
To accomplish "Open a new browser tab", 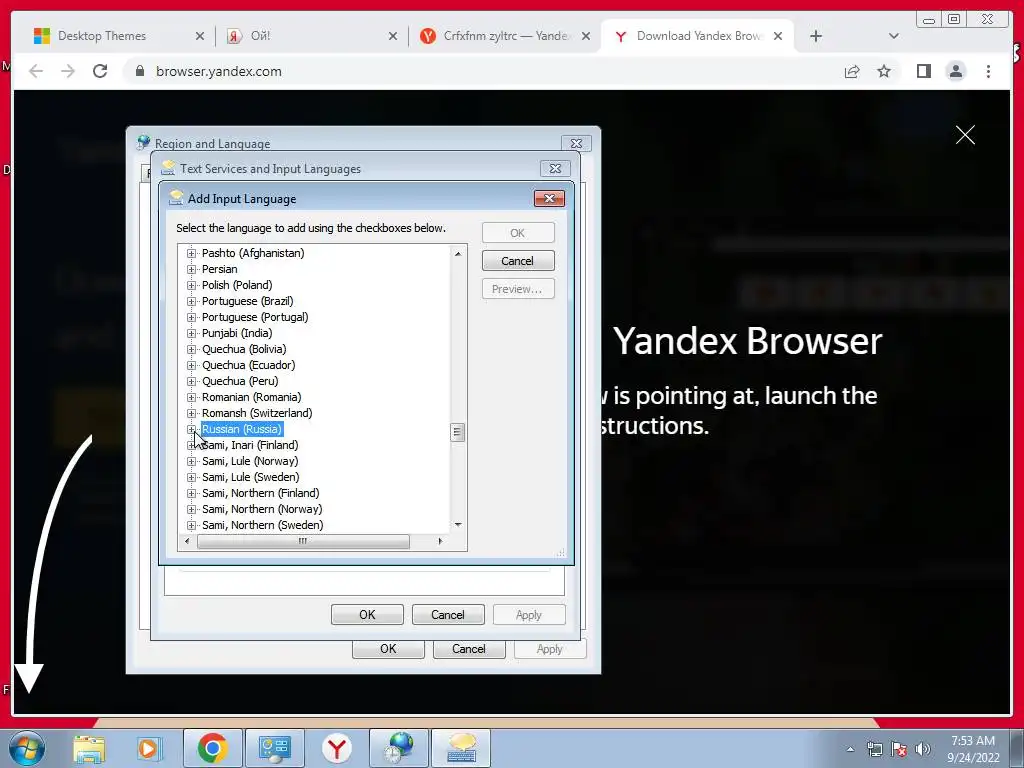I will click(x=816, y=36).
